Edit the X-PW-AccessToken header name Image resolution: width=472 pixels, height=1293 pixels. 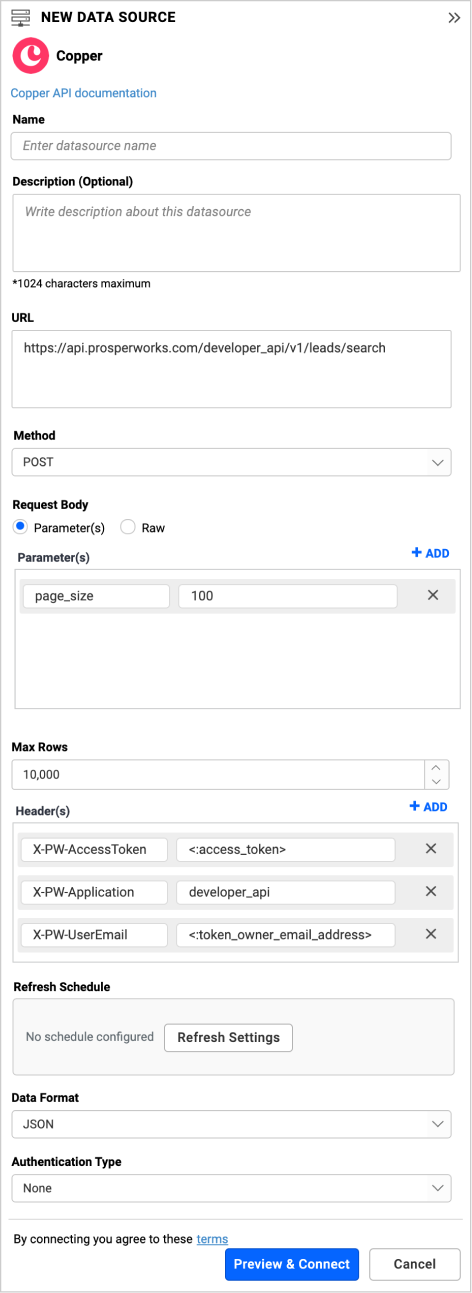click(x=94, y=849)
